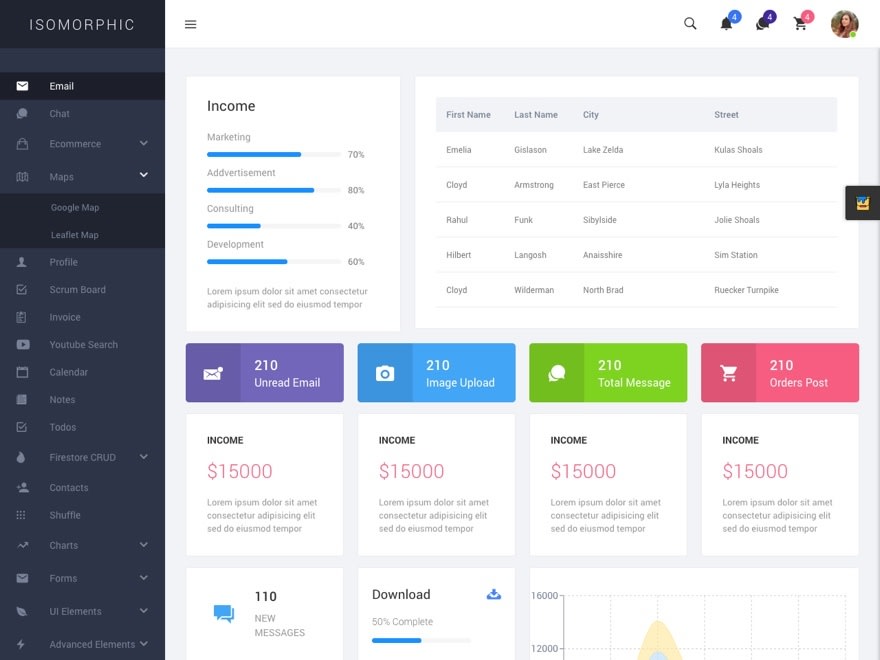The image size is (880, 660).
Task: Open the theme switcher floating button
Action: click(862, 203)
